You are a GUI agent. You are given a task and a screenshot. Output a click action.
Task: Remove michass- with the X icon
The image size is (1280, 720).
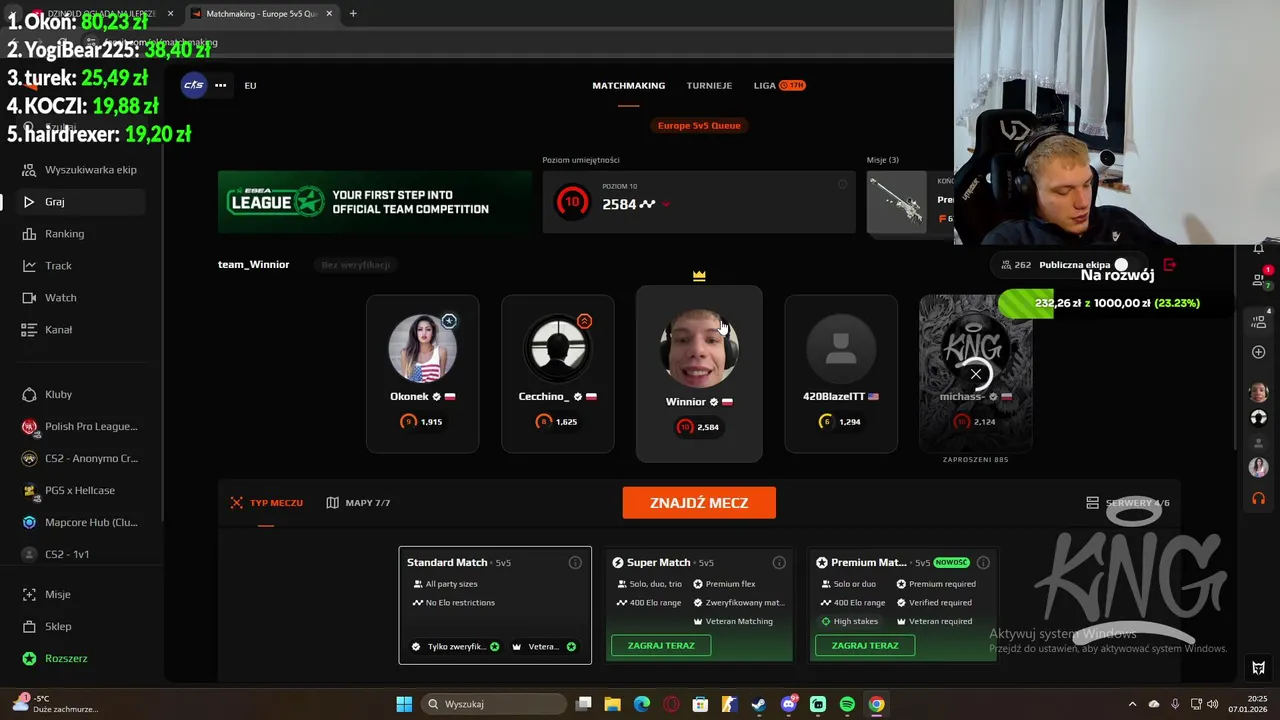(976, 374)
